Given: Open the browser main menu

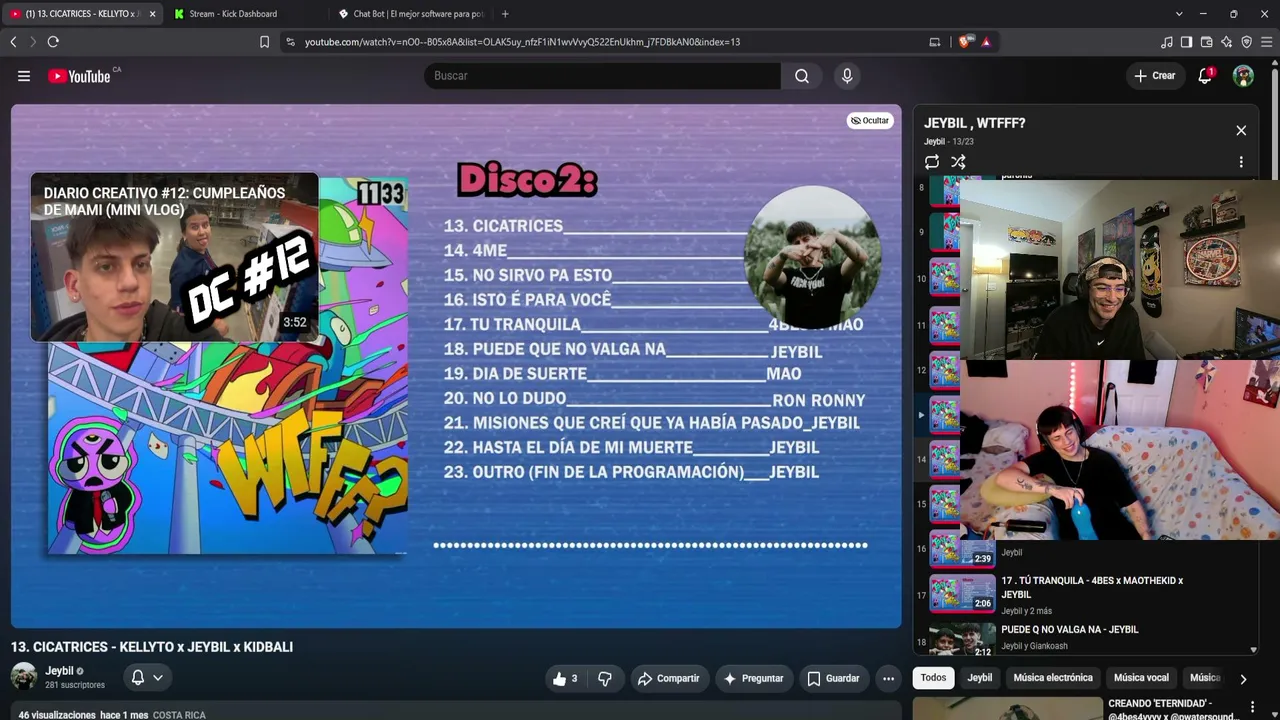Looking at the screenshot, I should (x=1266, y=42).
